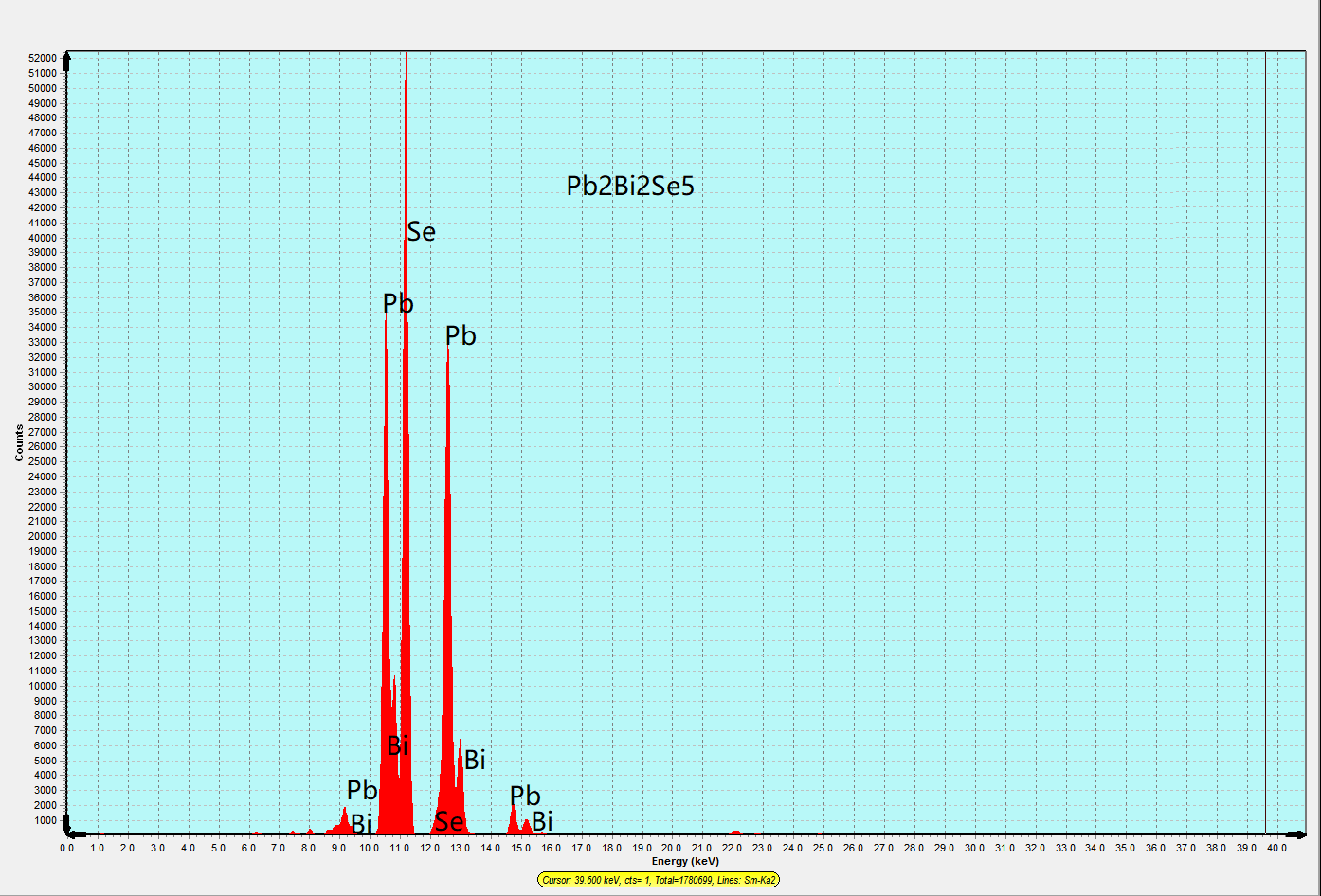Click the Pb2Bi2Se5 sample title
1321x896 pixels.
point(630,186)
